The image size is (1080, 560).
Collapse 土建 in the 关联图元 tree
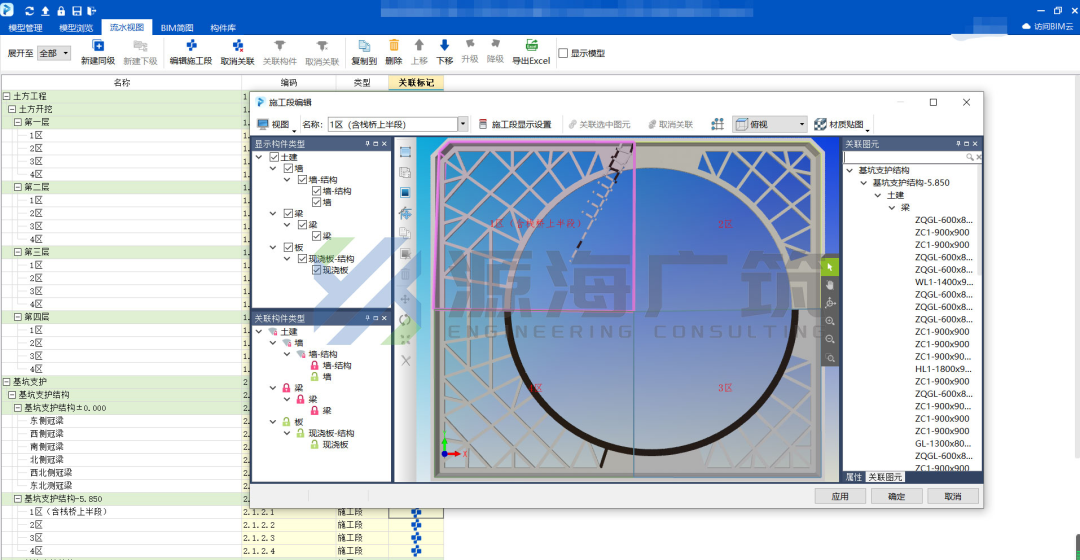tap(878, 196)
